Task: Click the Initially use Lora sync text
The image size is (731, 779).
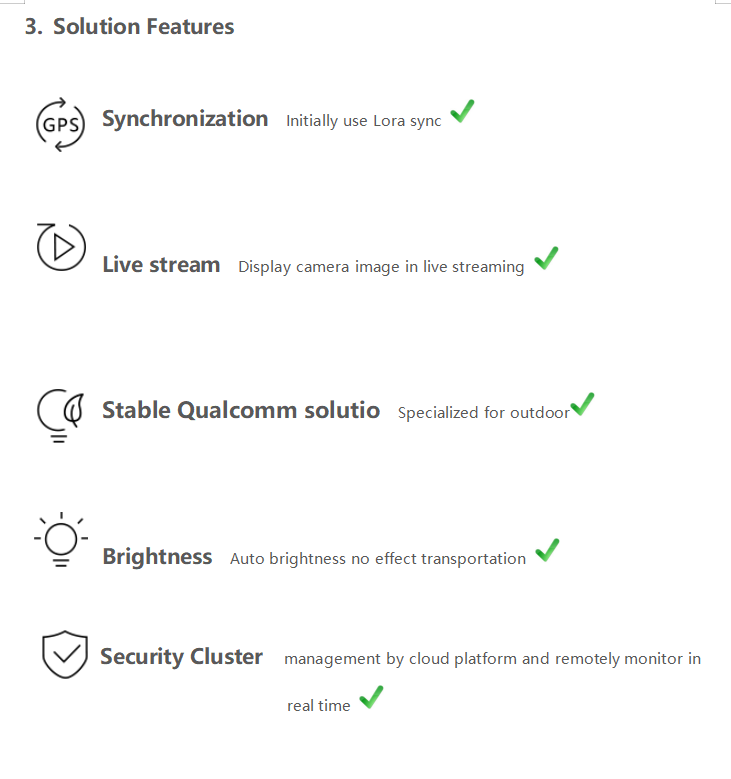Action: [x=363, y=121]
